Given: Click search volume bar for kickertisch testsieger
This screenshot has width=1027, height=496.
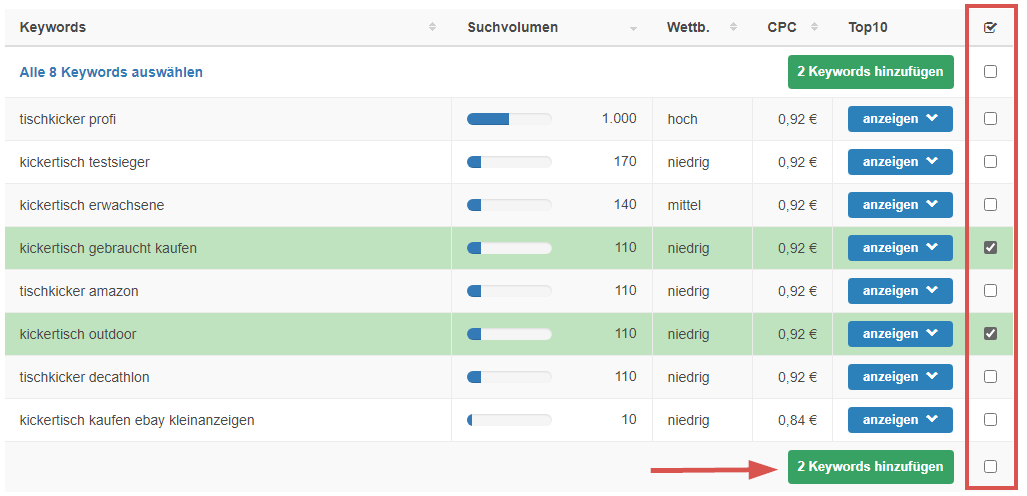Looking at the screenshot, I should (x=509, y=162).
